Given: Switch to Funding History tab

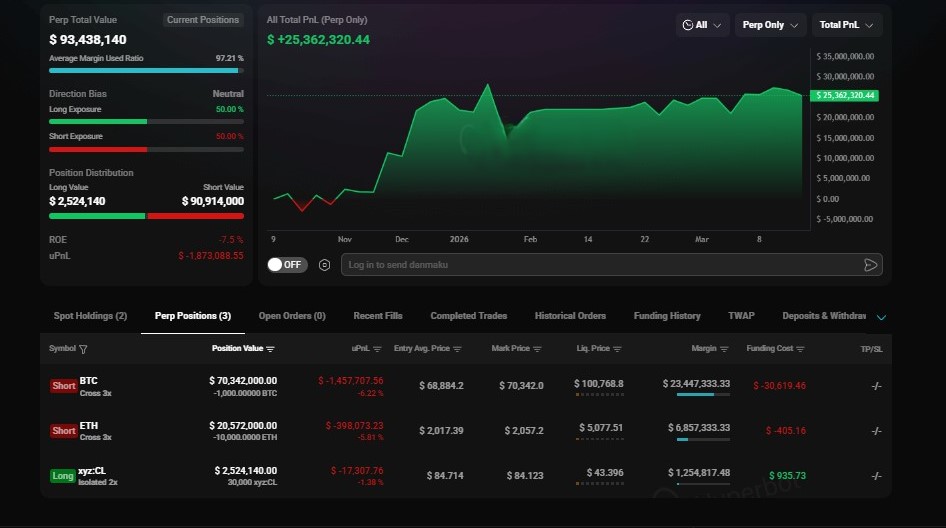Looking at the screenshot, I should pyautogui.click(x=667, y=316).
